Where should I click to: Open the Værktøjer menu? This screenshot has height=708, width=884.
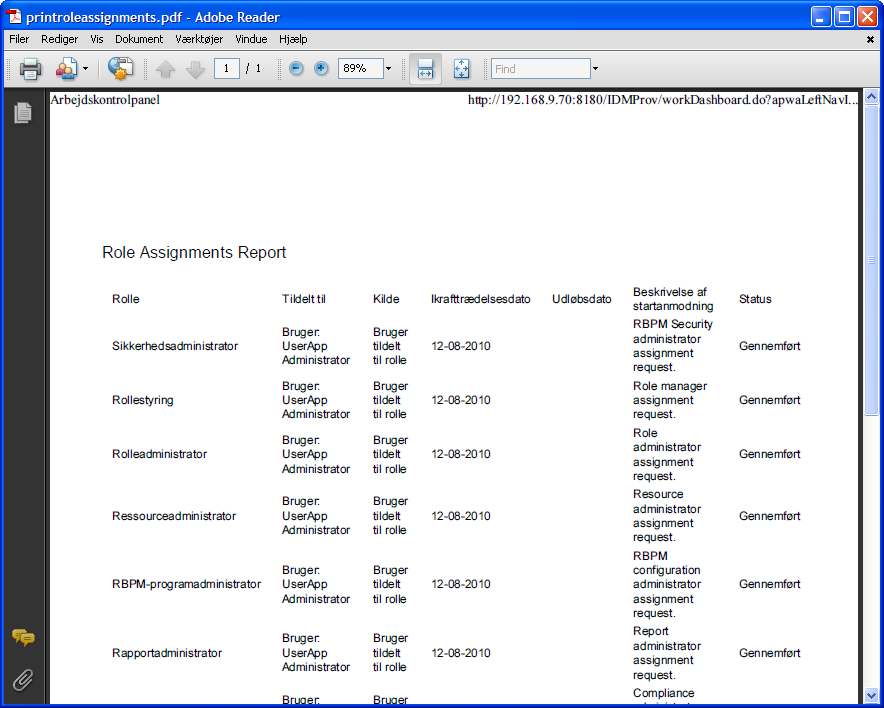[x=199, y=39]
